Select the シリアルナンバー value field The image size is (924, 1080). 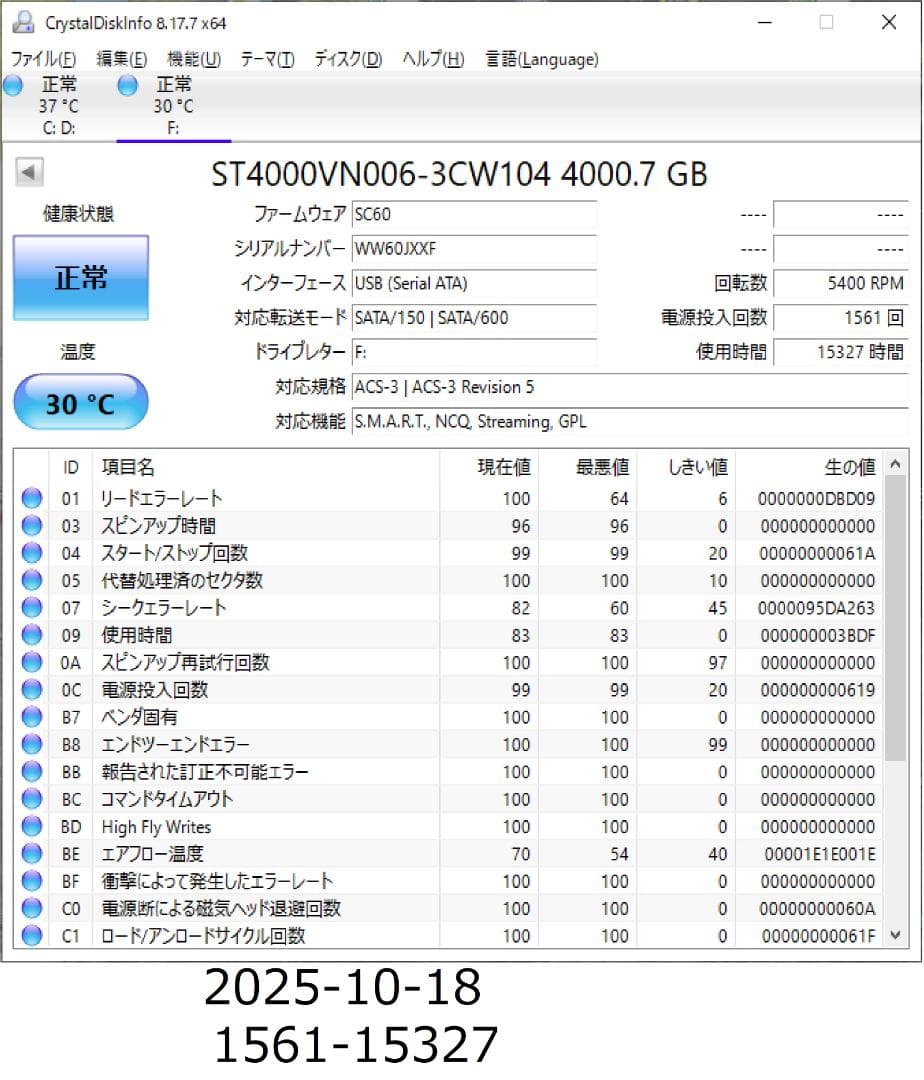click(x=475, y=249)
